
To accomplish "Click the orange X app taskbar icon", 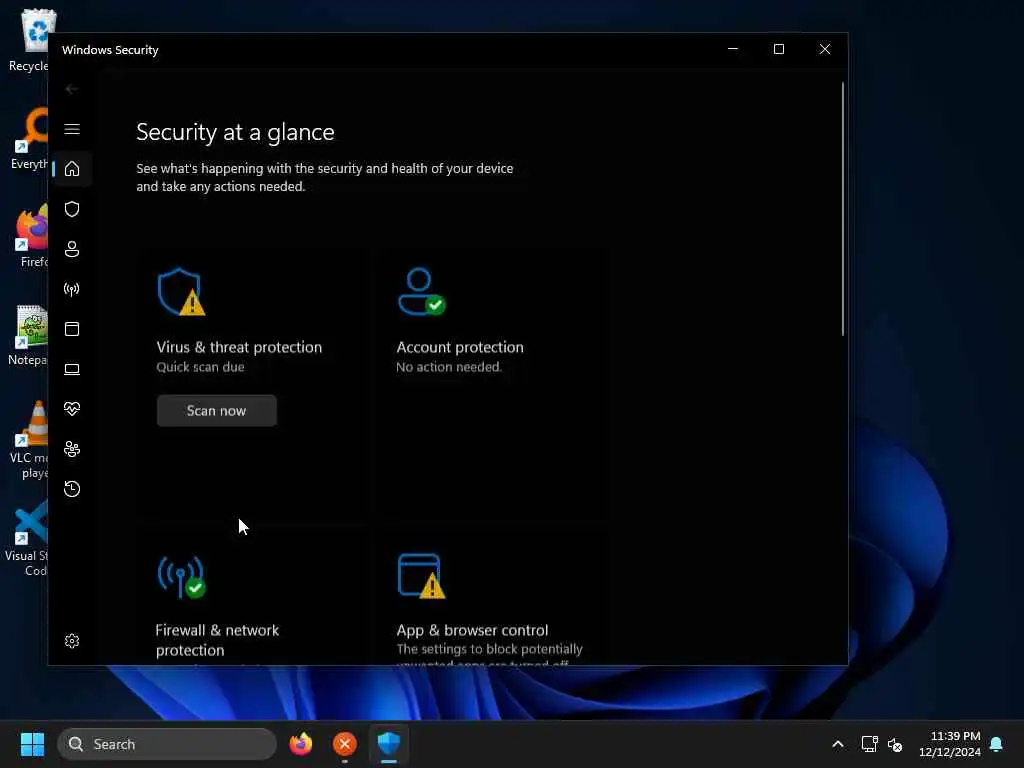I will (x=345, y=744).
